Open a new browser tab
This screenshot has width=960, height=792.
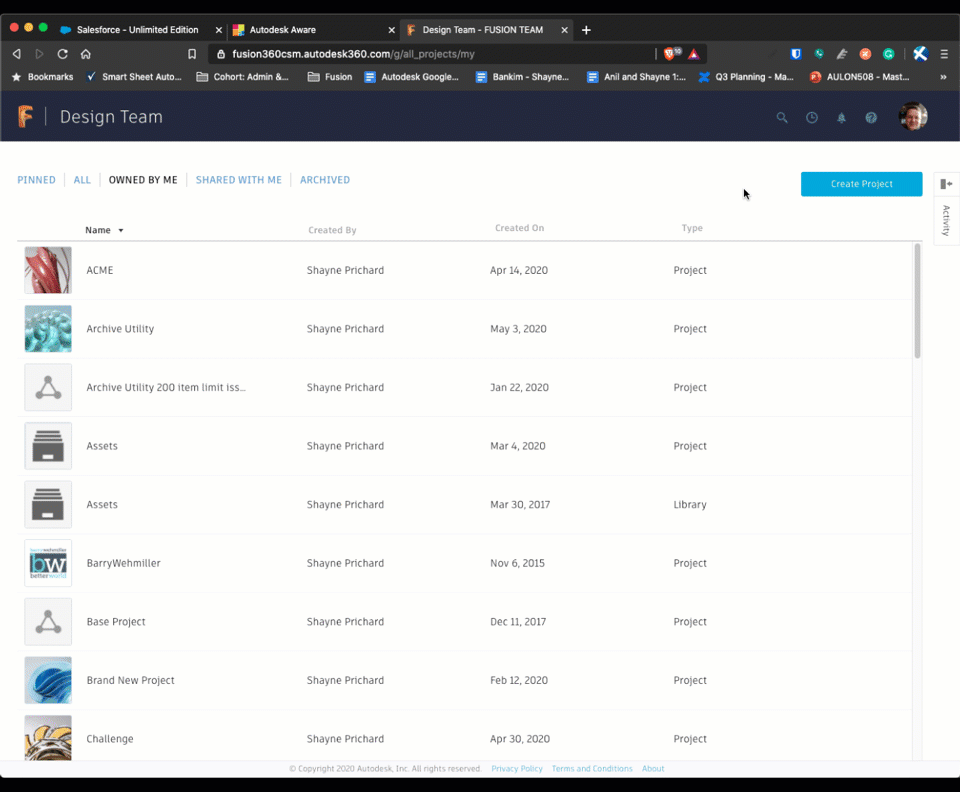[x=586, y=30]
